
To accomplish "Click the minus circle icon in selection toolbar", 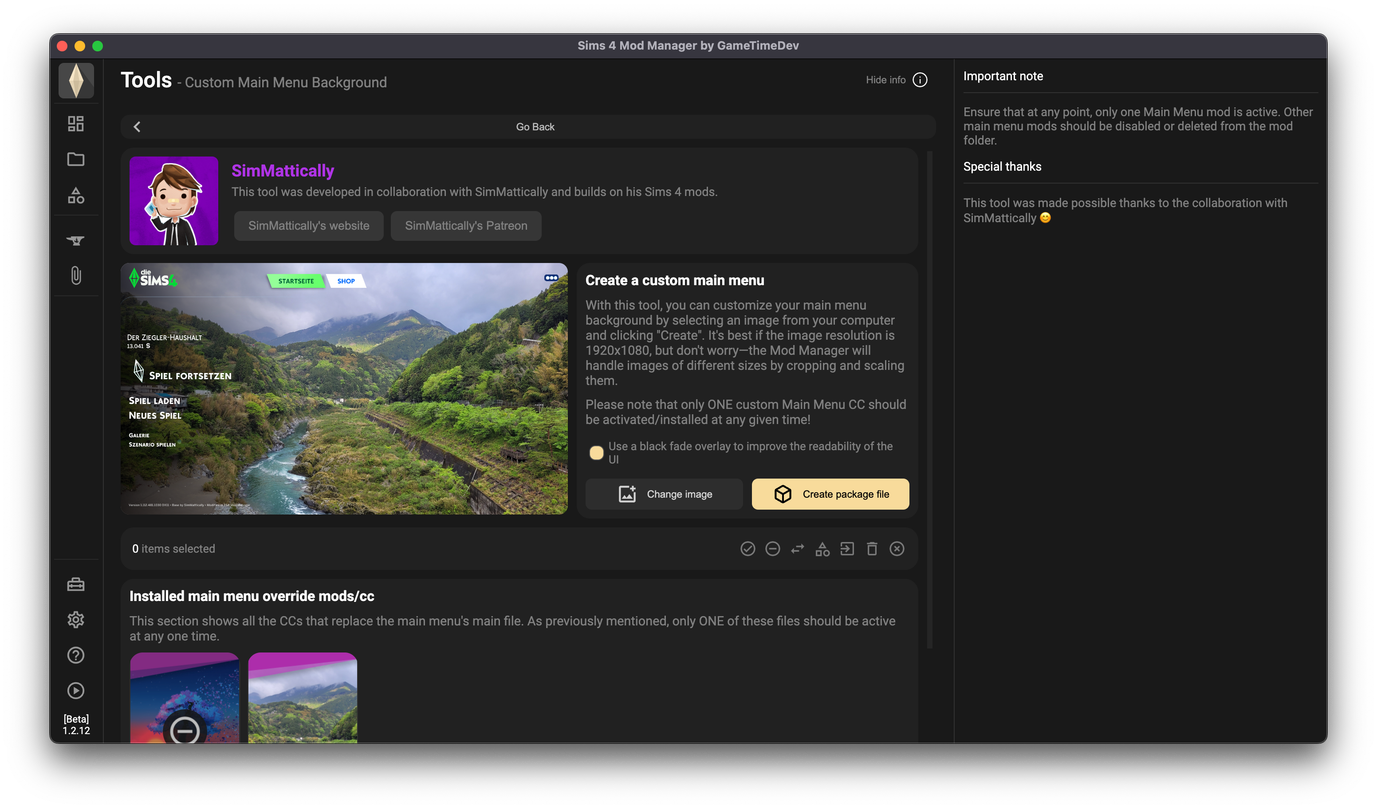I will [x=773, y=549].
